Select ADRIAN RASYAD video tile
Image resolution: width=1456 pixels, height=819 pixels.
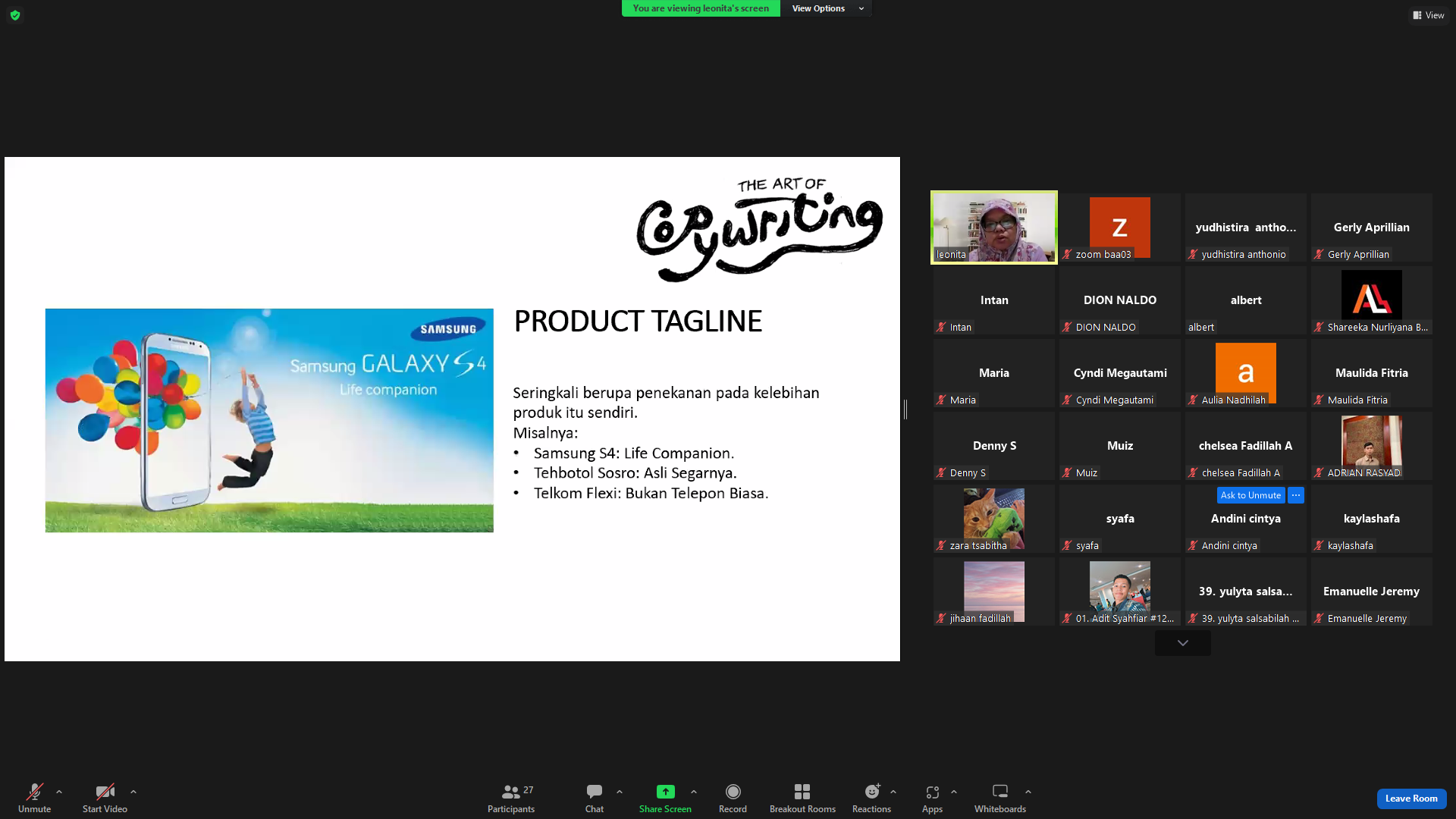pos(1372,446)
